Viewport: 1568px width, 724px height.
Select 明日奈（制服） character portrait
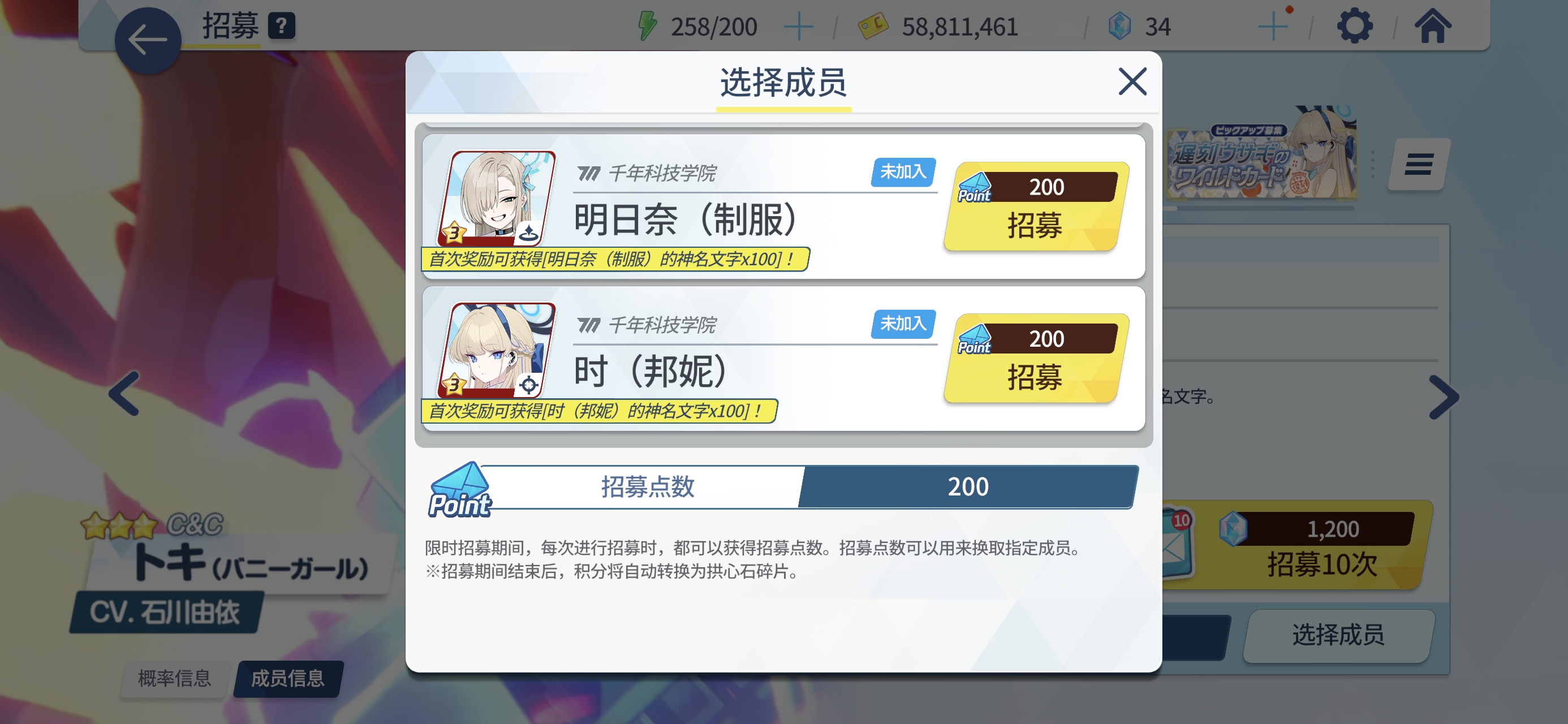click(496, 199)
